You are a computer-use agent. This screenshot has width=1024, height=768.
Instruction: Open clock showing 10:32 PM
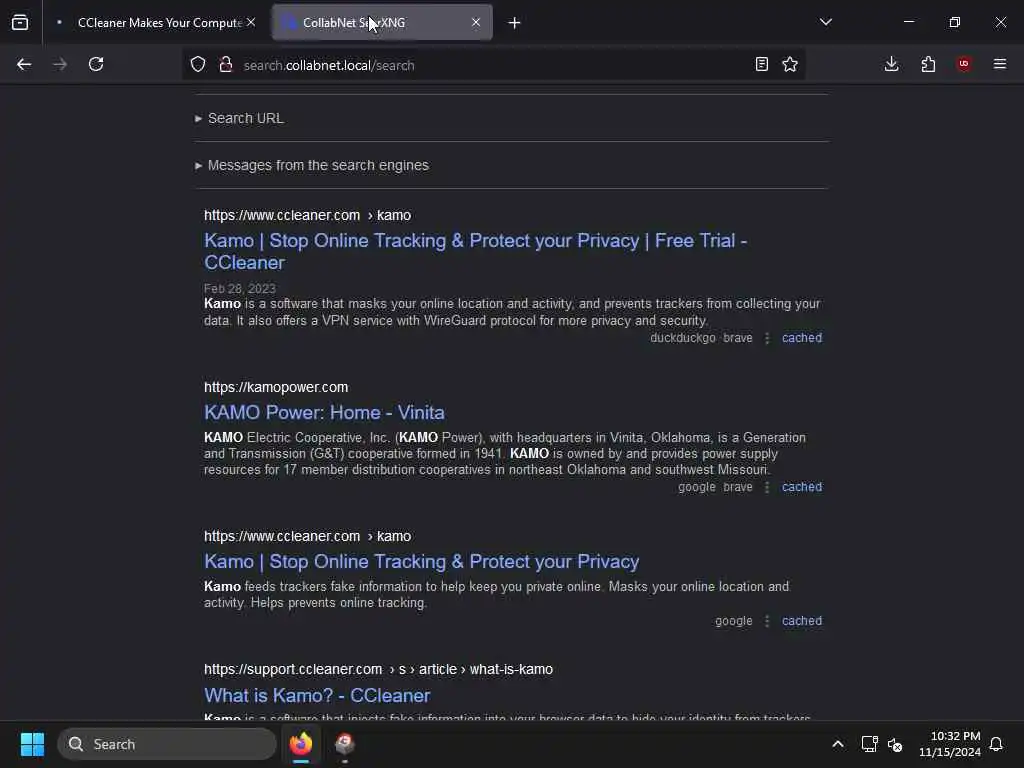pyautogui.click(x=950, y=744)
